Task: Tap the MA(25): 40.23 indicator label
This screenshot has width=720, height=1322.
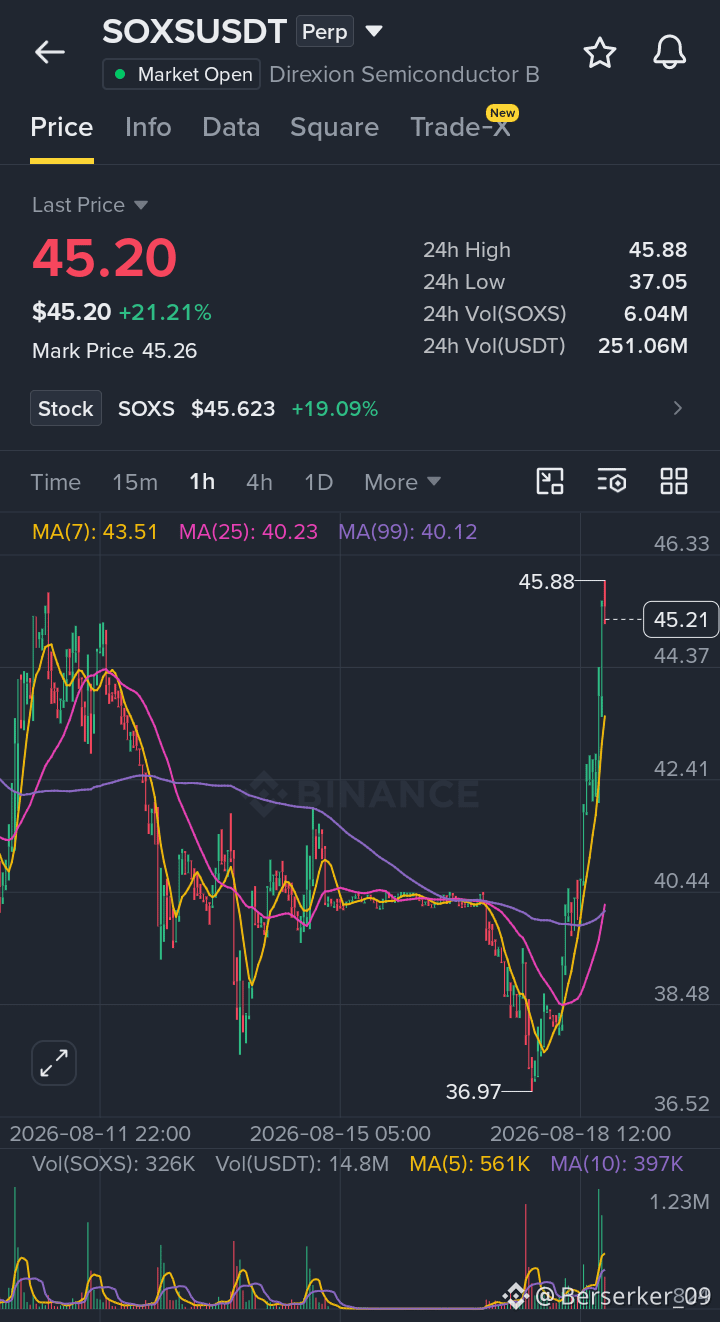Action: [248, 532]
